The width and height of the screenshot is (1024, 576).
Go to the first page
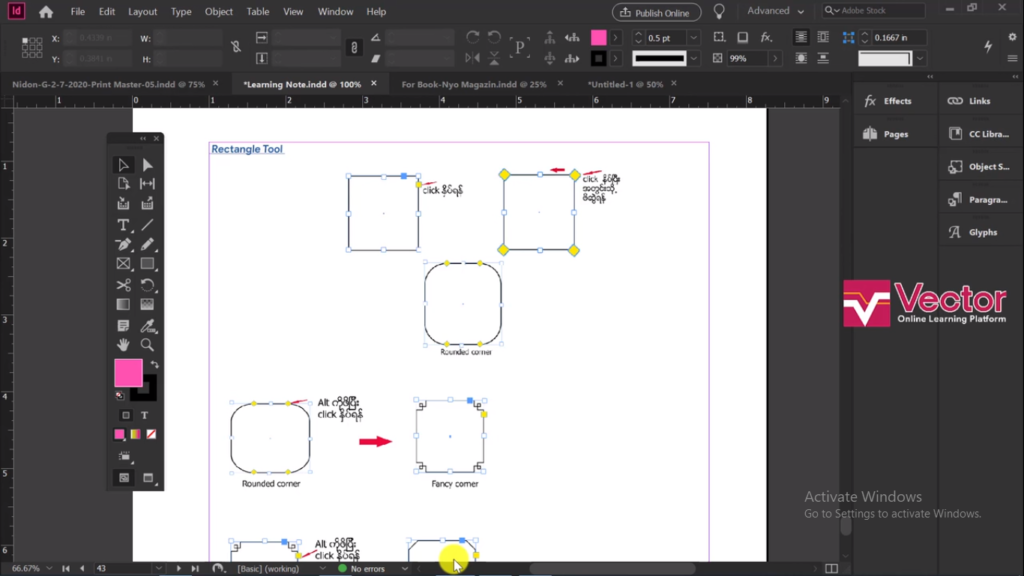point(66,569)
